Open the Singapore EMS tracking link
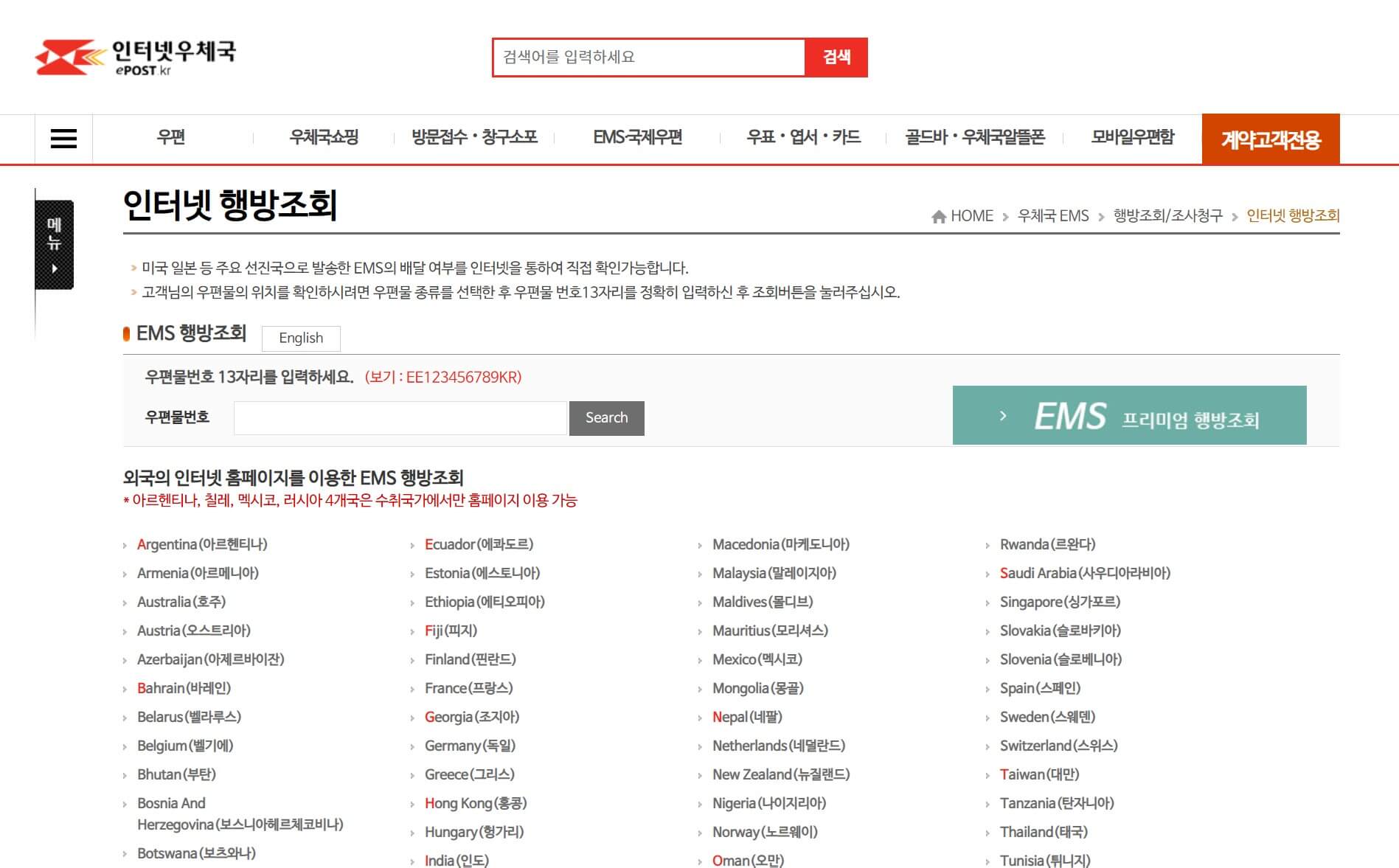The width and height of the screenshot is (1399, 868). [1059, 602]
